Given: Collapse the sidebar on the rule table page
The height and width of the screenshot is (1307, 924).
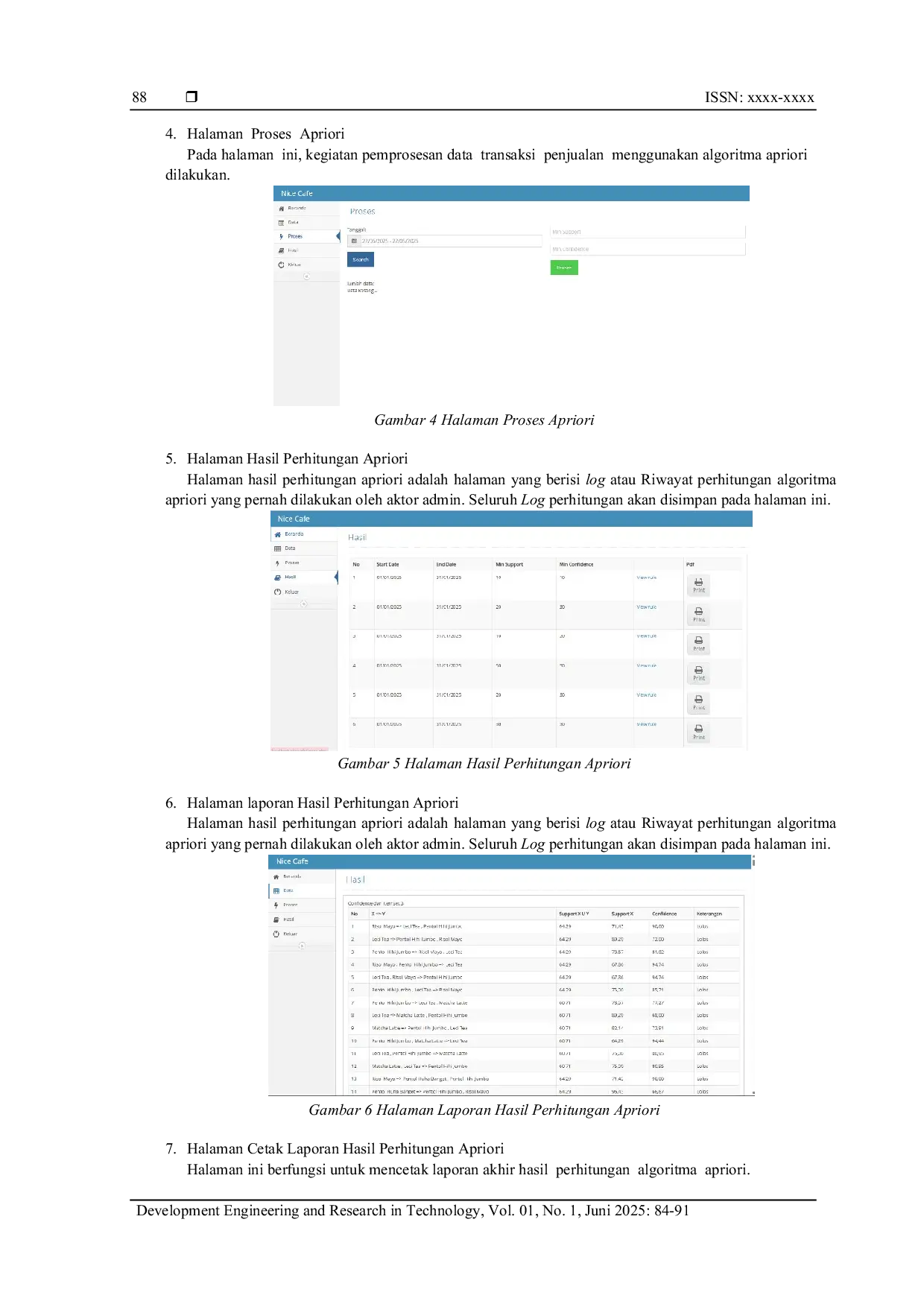Looking at the screenshot, I should coord(302,946).
